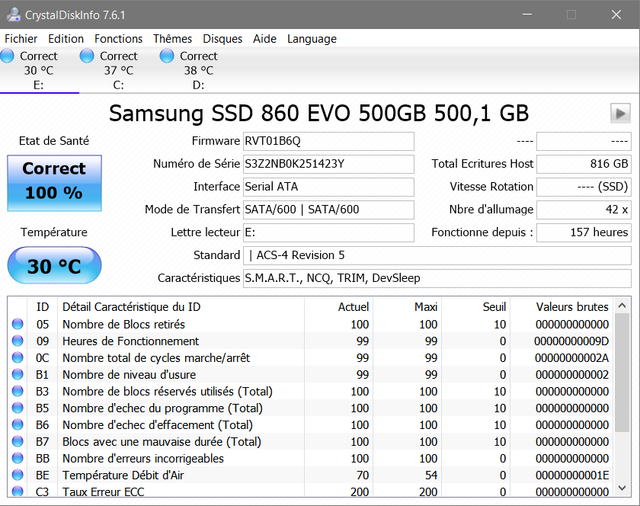Select Nombre d'echec du programme row
This screenshot has height=506, width=640.
311,408
